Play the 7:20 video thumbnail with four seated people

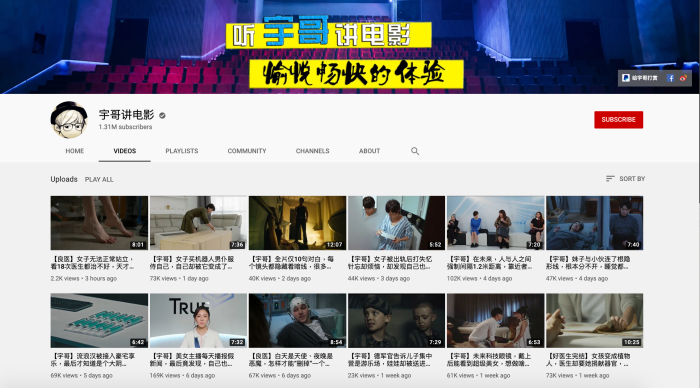click(x=496, y=223)
